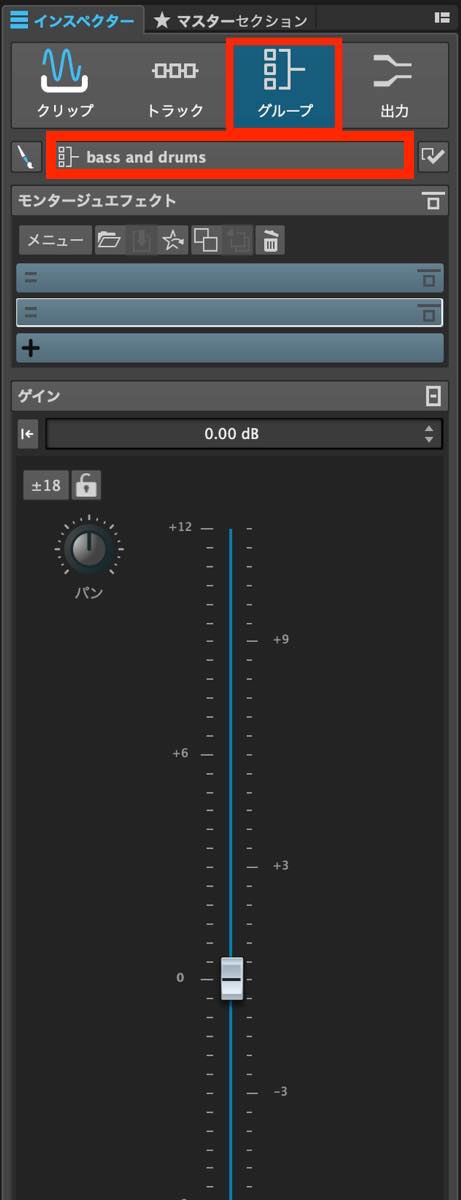Toggle the checkbox next to bass and drums
The width and height of the screenshot is (461, 1200).
pos(432,157)
